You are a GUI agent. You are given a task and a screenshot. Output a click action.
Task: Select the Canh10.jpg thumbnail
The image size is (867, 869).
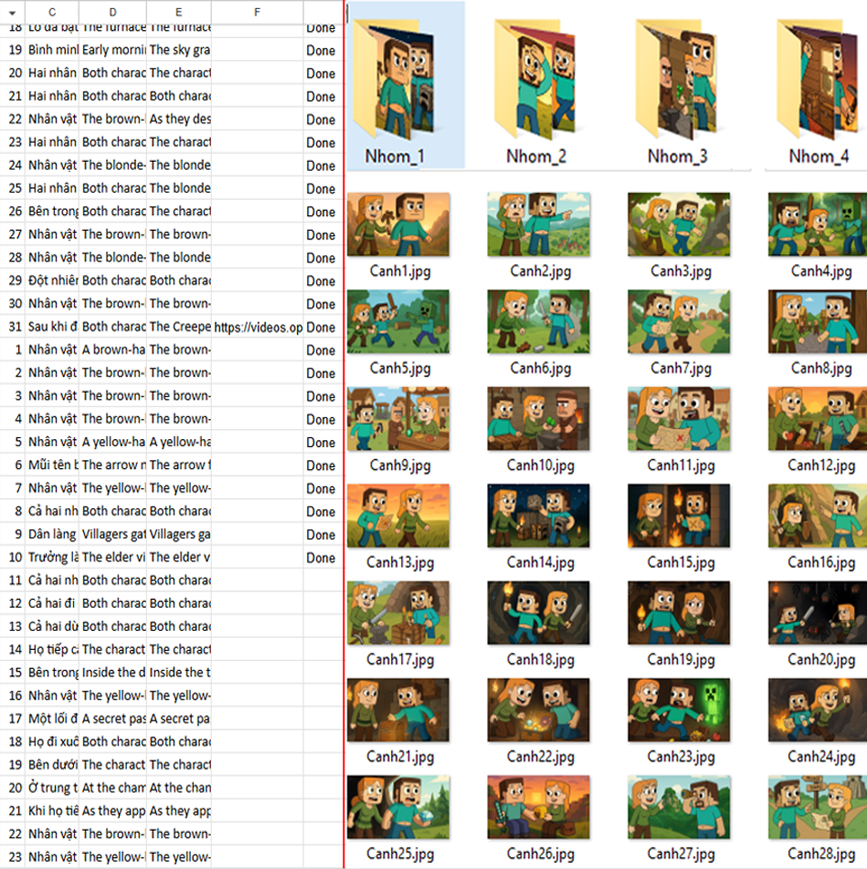point(538,418)
